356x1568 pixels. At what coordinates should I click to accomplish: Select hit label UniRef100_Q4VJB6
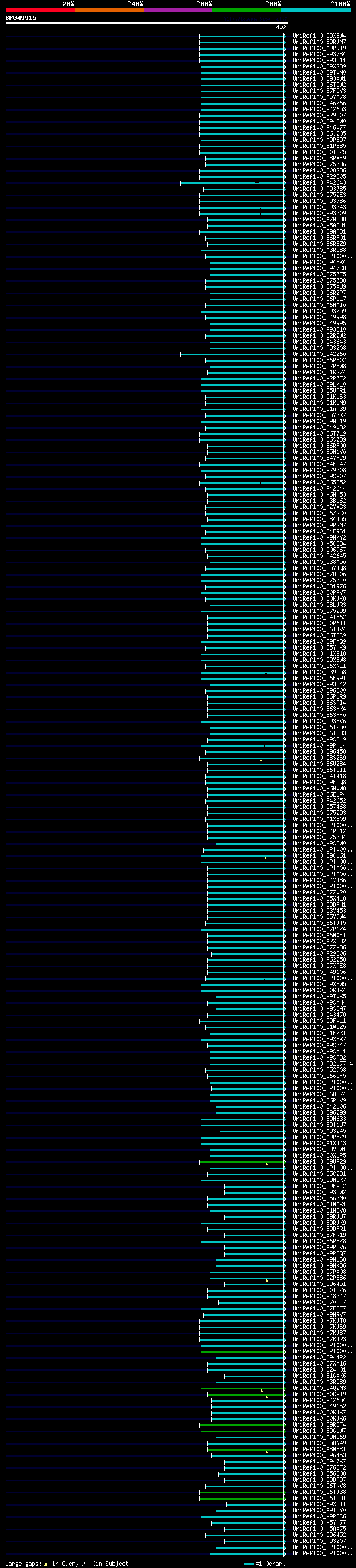click(319, 880)
